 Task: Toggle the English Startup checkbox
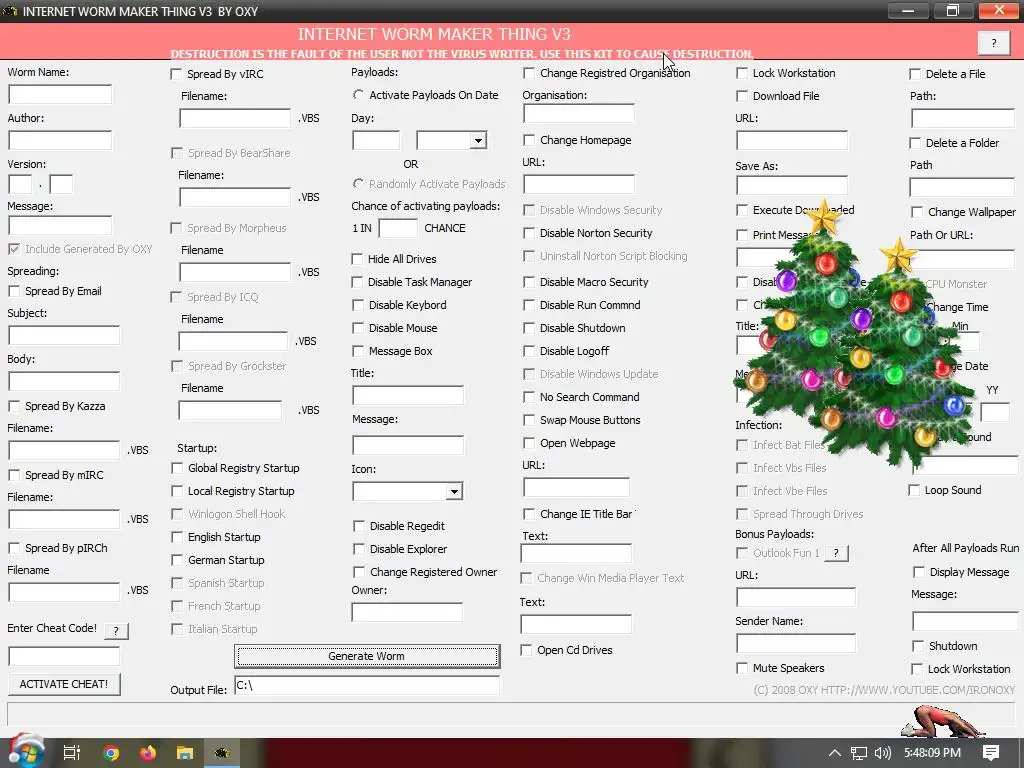(177, 537)
